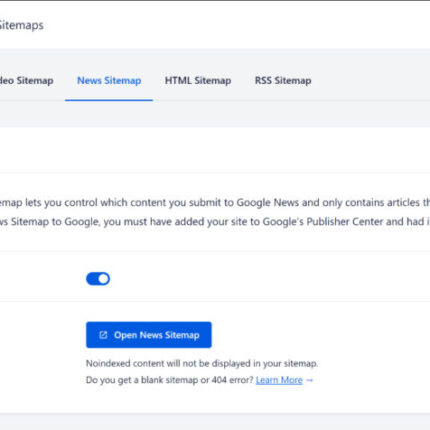Image resolution: width=430 pixels, height=430 pixels.
Task: Click the white knob of the toggle switch
Action: click(104, 279)
